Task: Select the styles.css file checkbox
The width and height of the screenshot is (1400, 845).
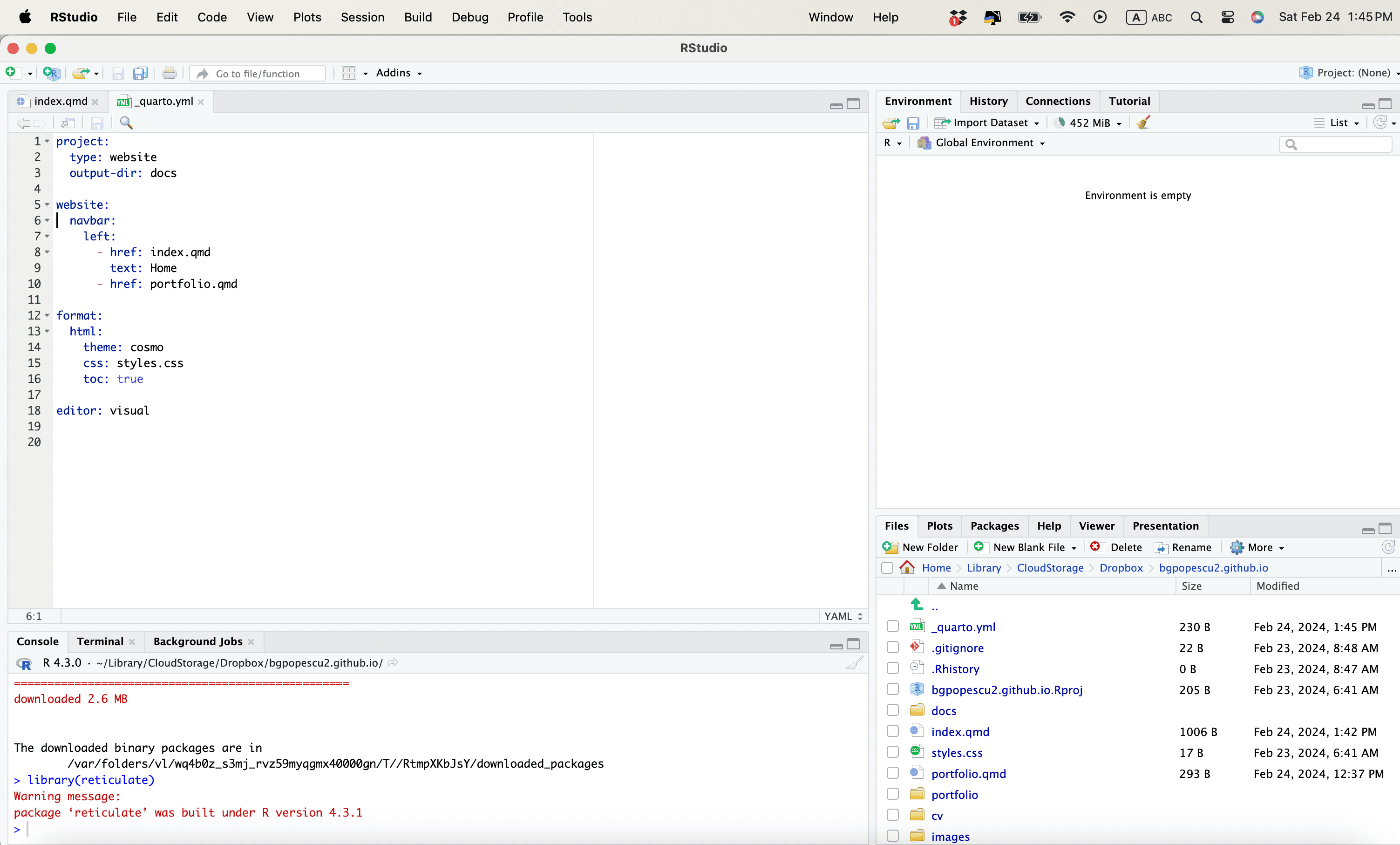Action: pyautogui.click(x=893, y=752)
